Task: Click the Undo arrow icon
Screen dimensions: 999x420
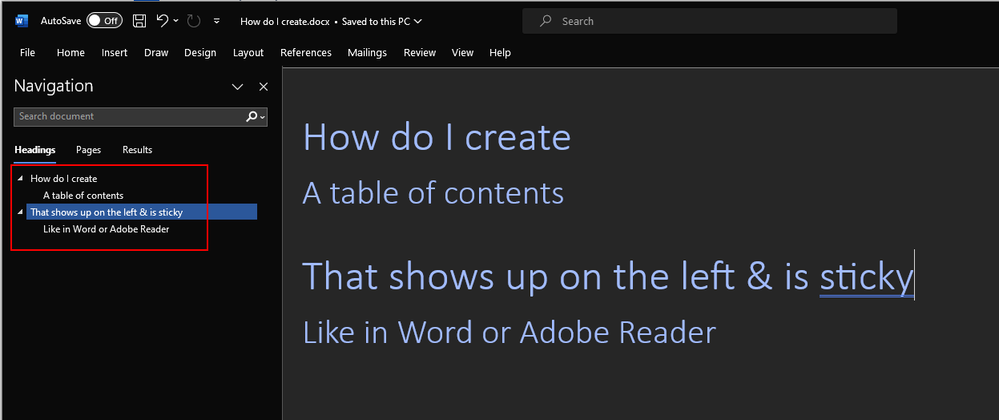Action: [x=162, y=21]
